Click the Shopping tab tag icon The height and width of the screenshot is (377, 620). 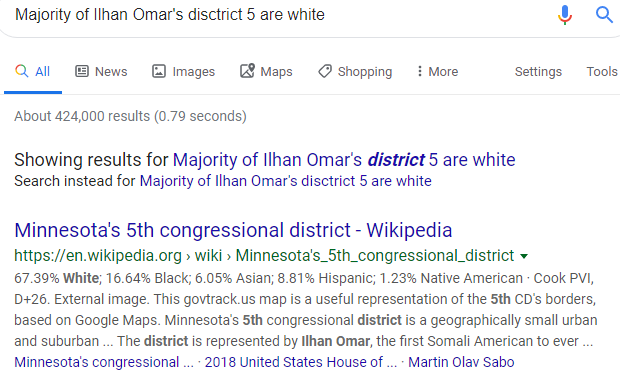pos(325,71)
